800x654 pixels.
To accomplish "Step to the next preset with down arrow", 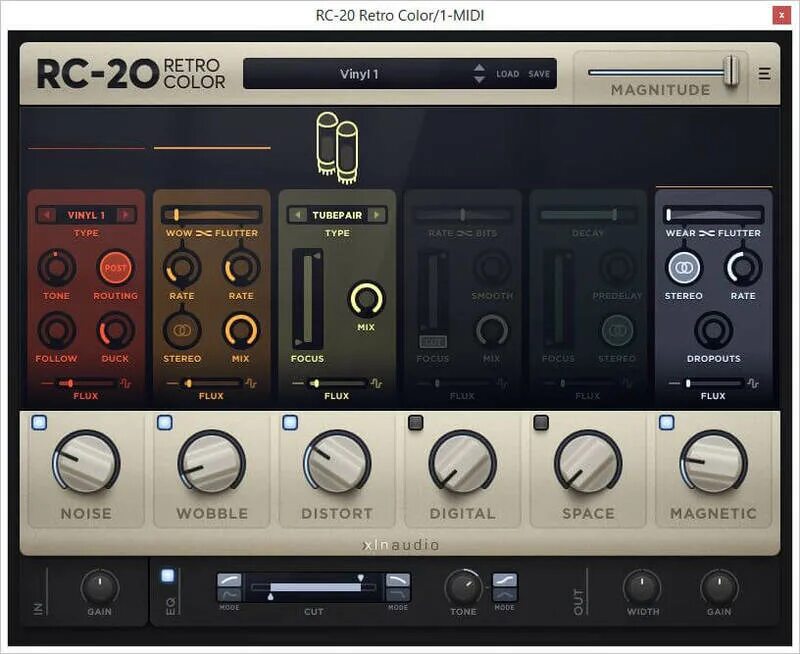I will tap(479, 80).
